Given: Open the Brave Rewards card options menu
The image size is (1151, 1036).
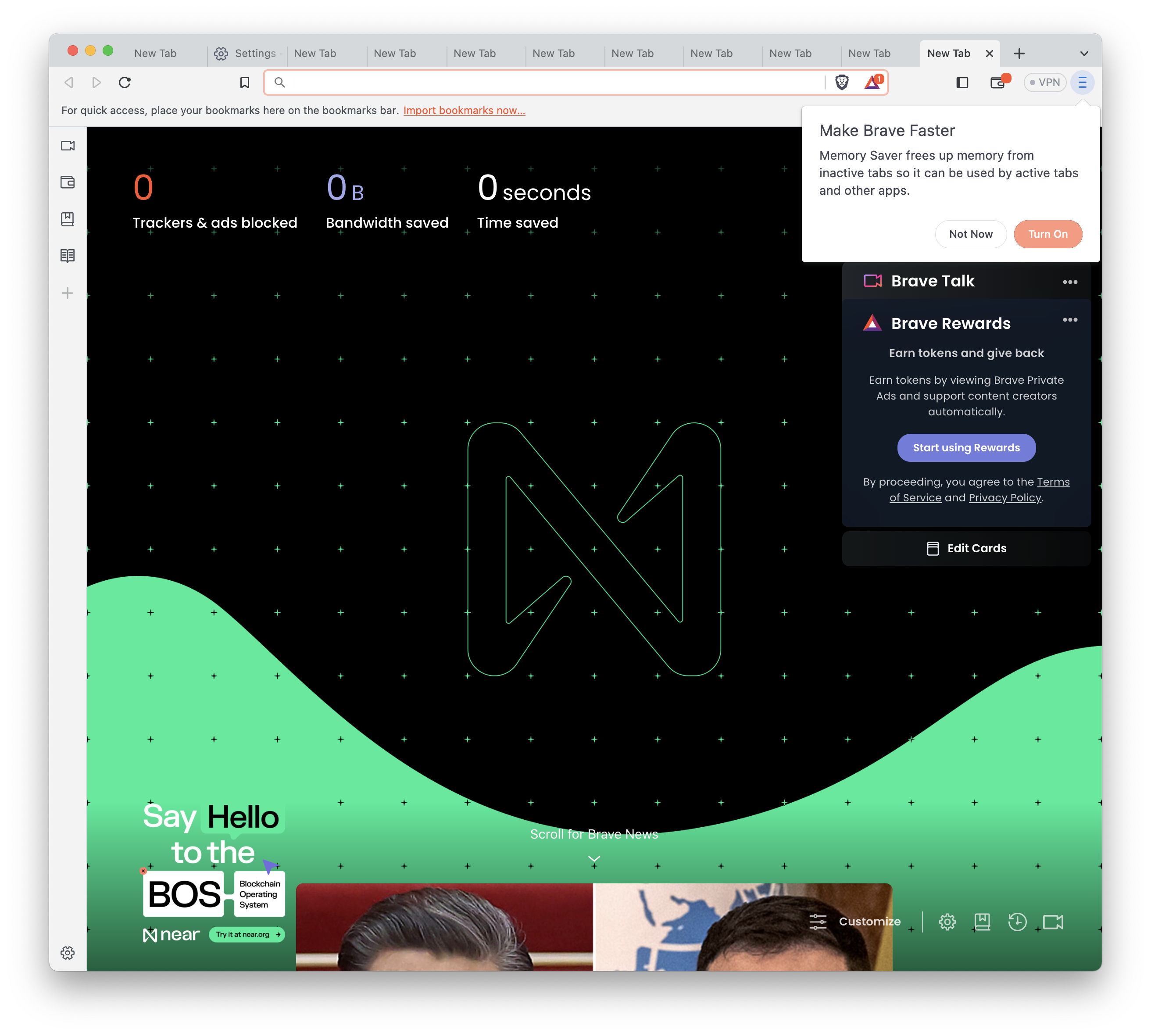Looking at the screenshot, I should click(x=1070, y=320).
